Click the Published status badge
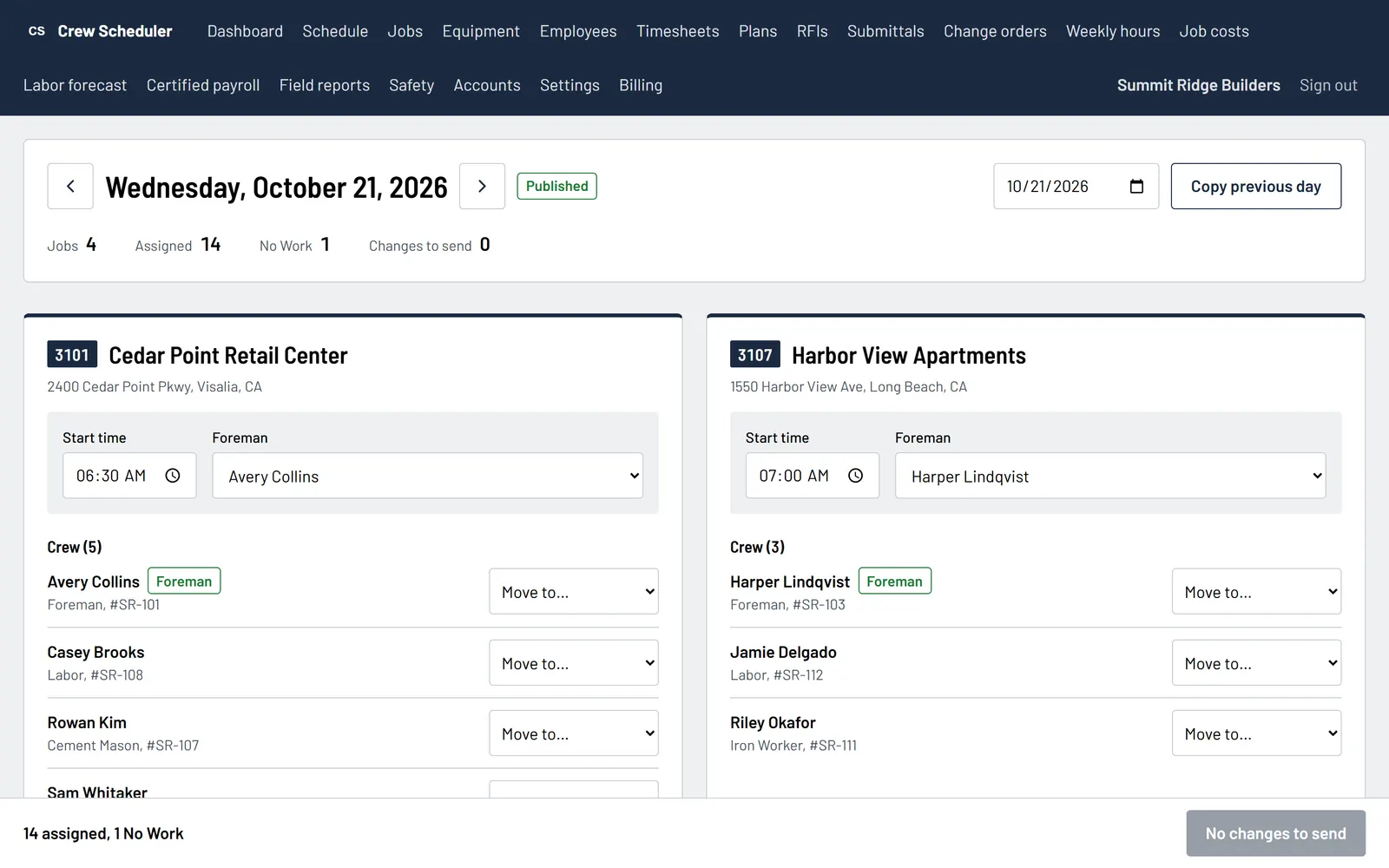Viewport: 1389px width, 868px height. coord(556,186)
